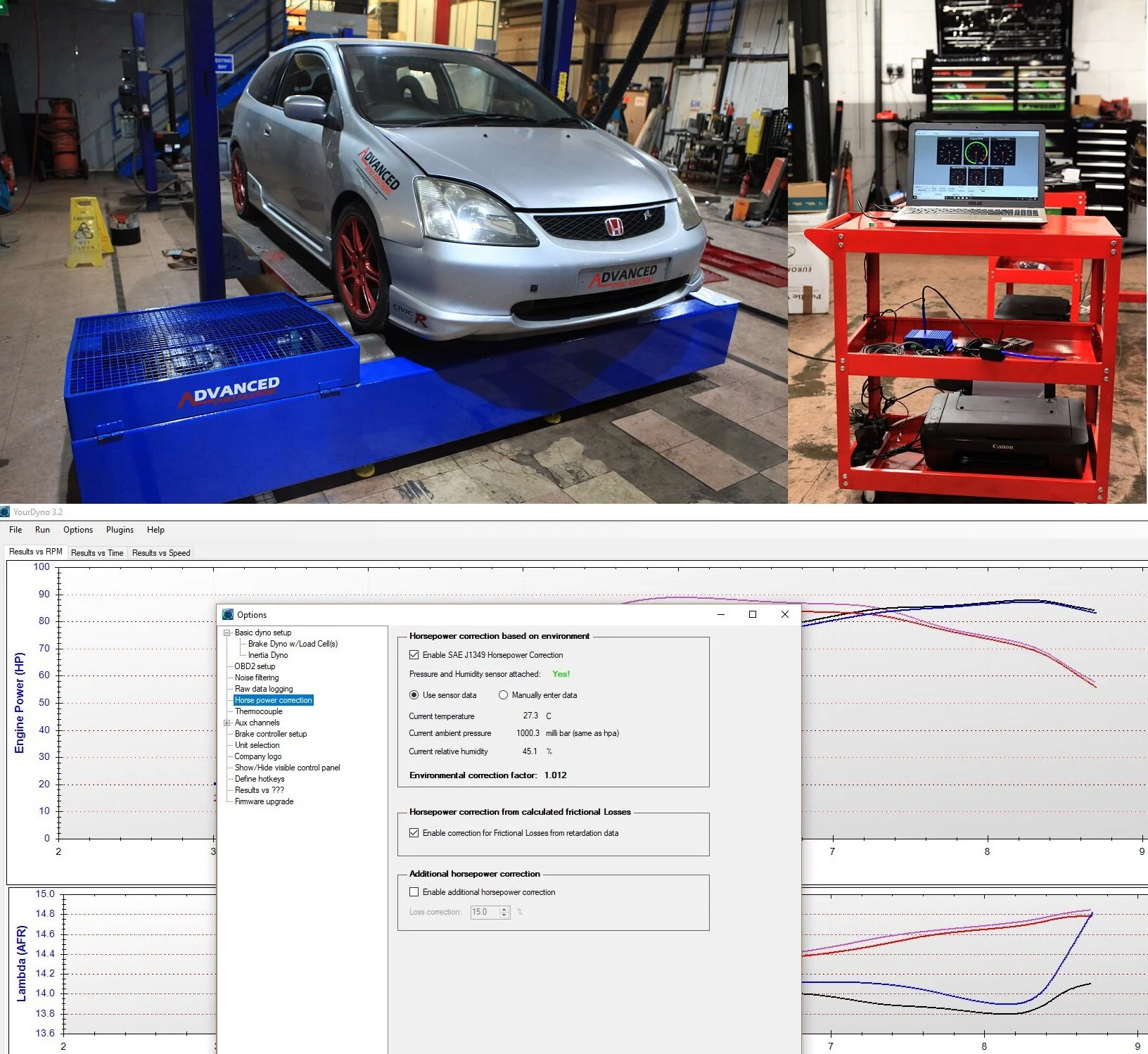Click ambient pressure value 1000.3
Viewport: 1148px width, 1054px height.
point(528,733)
